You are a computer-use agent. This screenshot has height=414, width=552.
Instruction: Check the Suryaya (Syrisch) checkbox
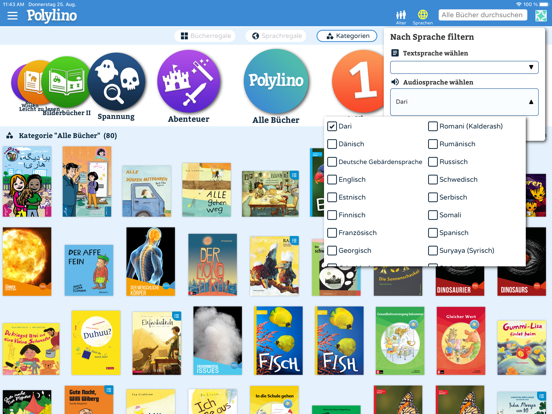[433, 250]
